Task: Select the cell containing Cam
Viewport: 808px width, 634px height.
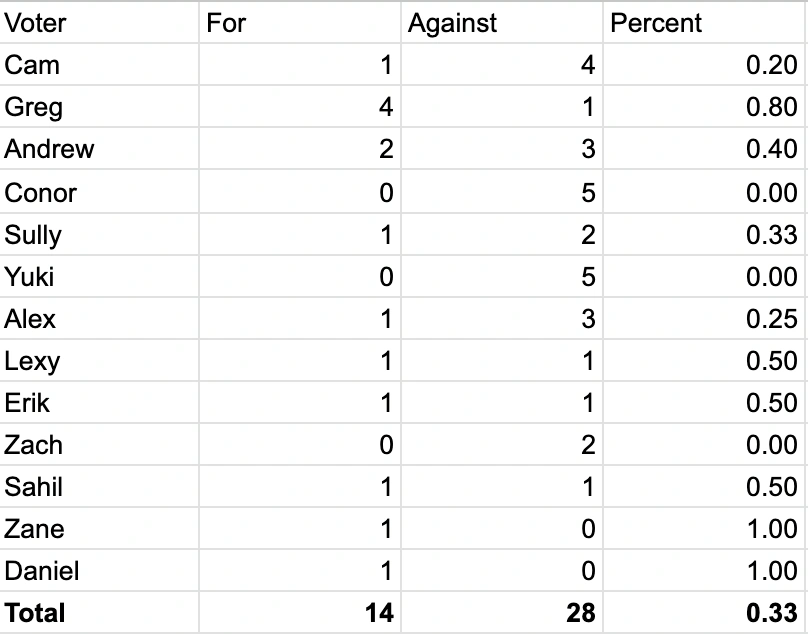Action: coord(33,65)
